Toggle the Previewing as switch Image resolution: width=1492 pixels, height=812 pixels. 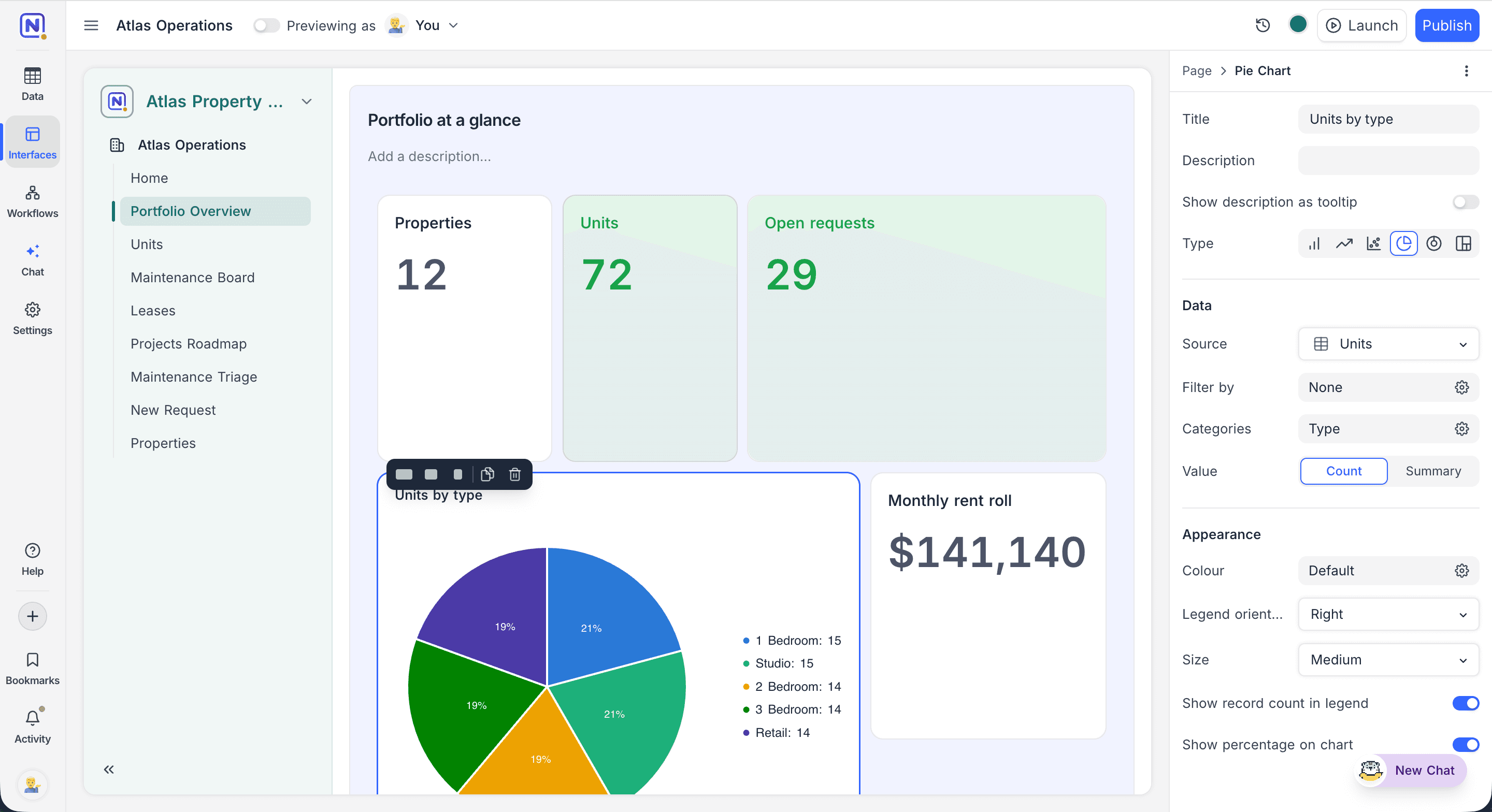266,25
